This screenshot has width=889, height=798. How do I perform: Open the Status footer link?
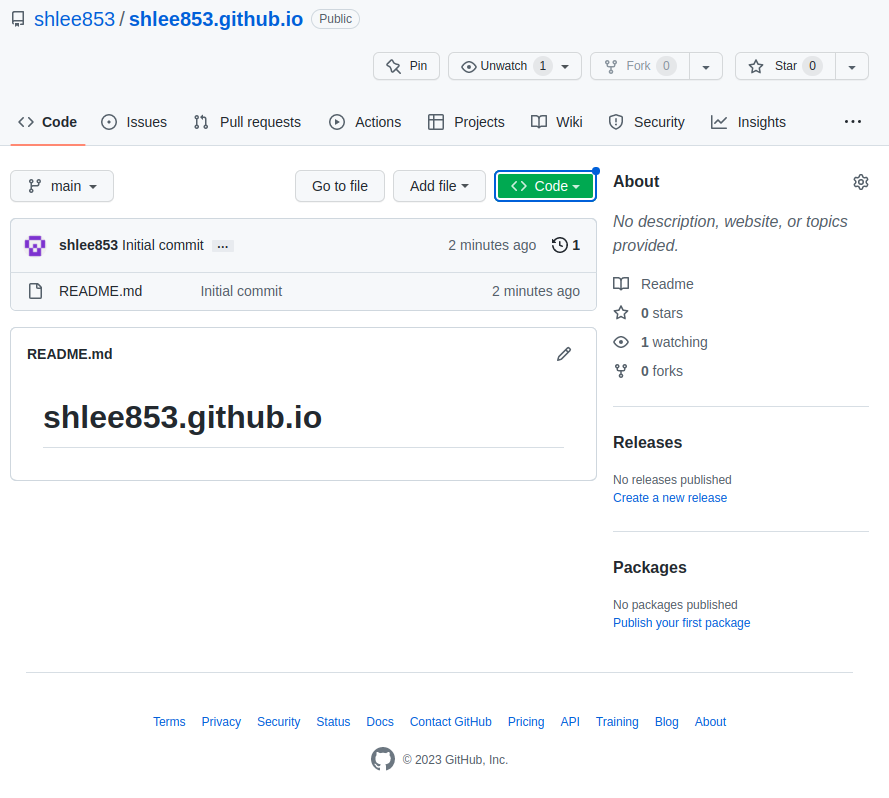click(333, 722)
